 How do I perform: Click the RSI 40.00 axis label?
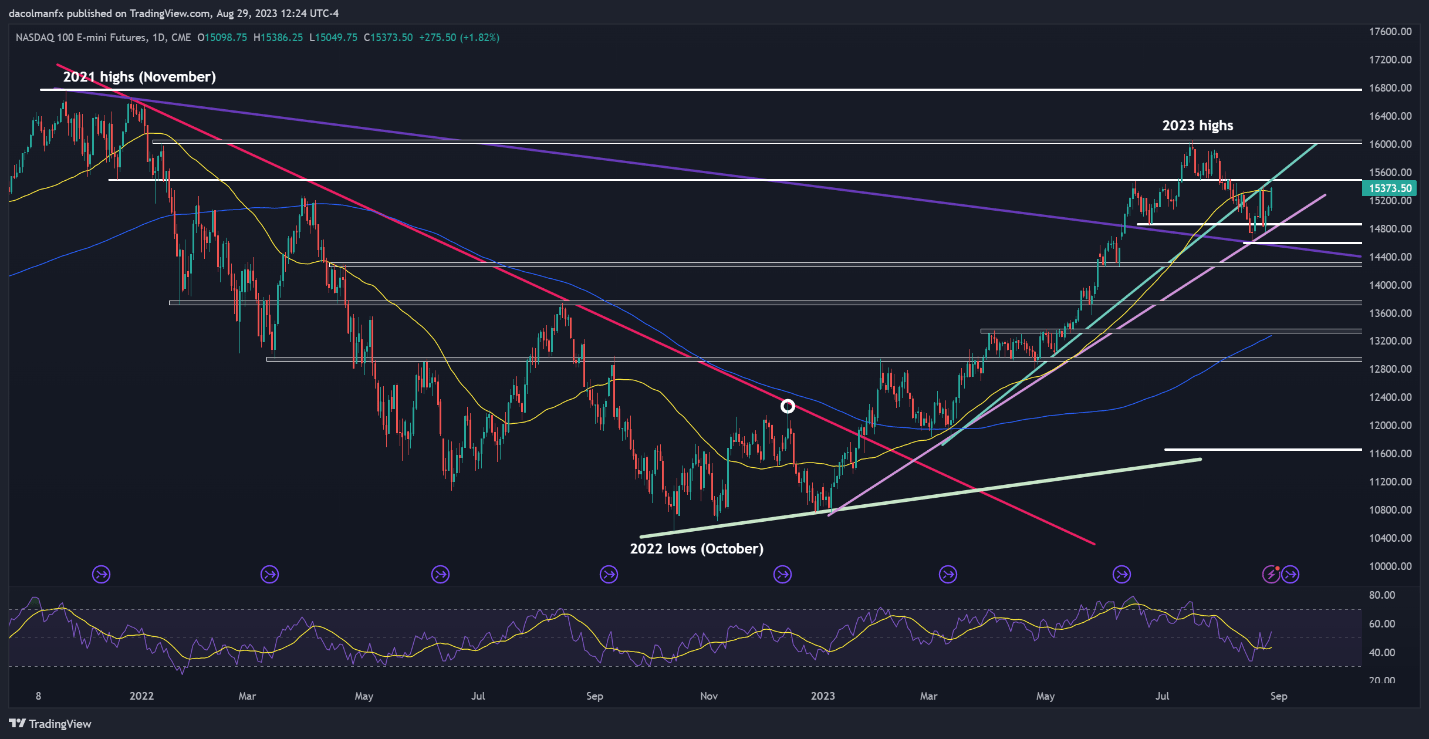(1382, 652)
